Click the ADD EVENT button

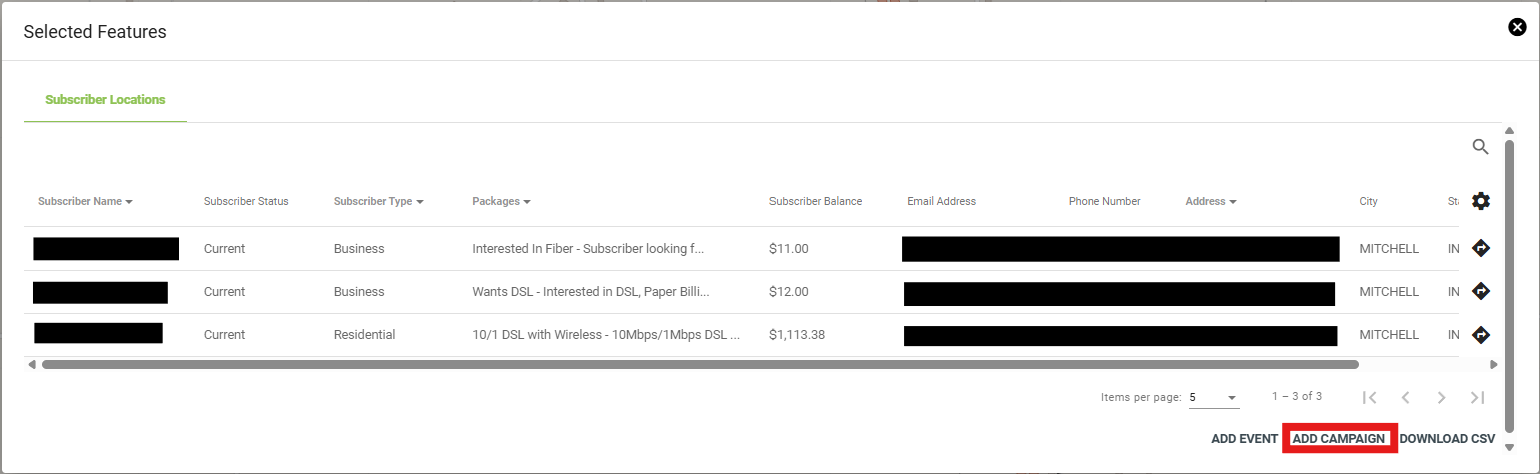(x=1244, y=439)
